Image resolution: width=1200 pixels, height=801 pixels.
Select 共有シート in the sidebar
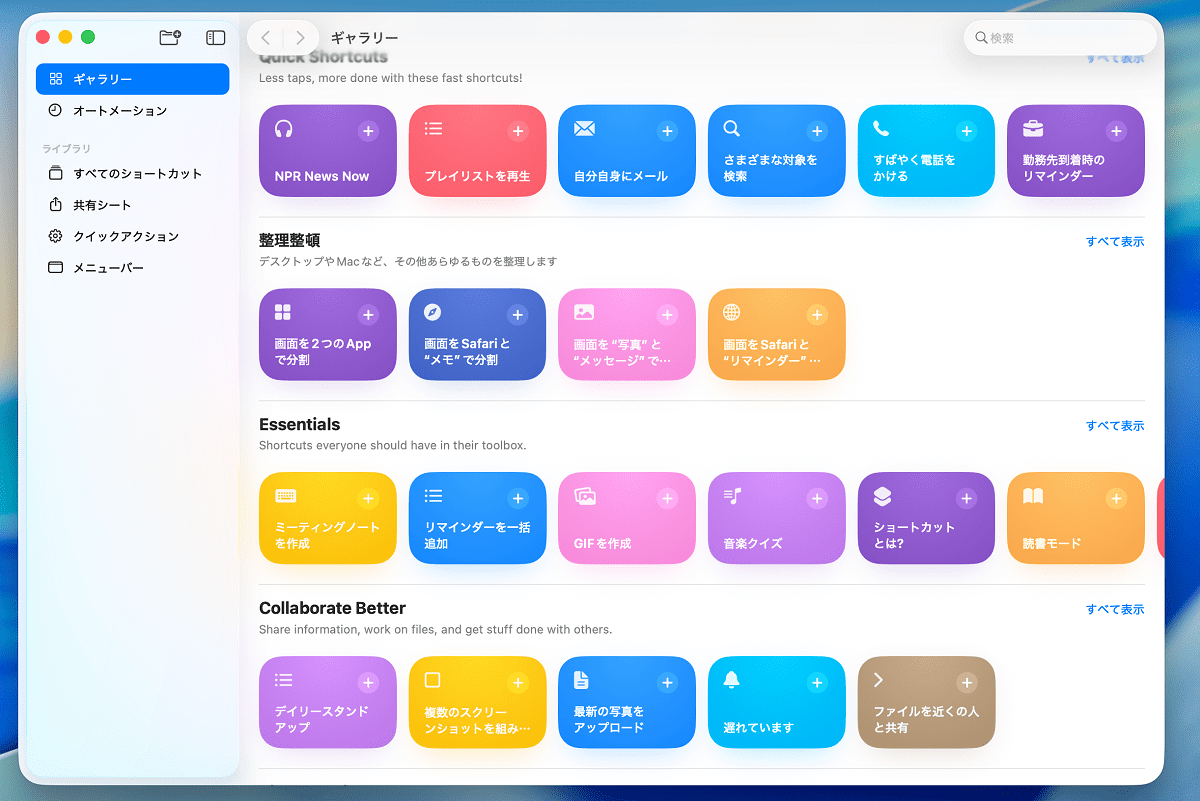[x=132, y=205]
